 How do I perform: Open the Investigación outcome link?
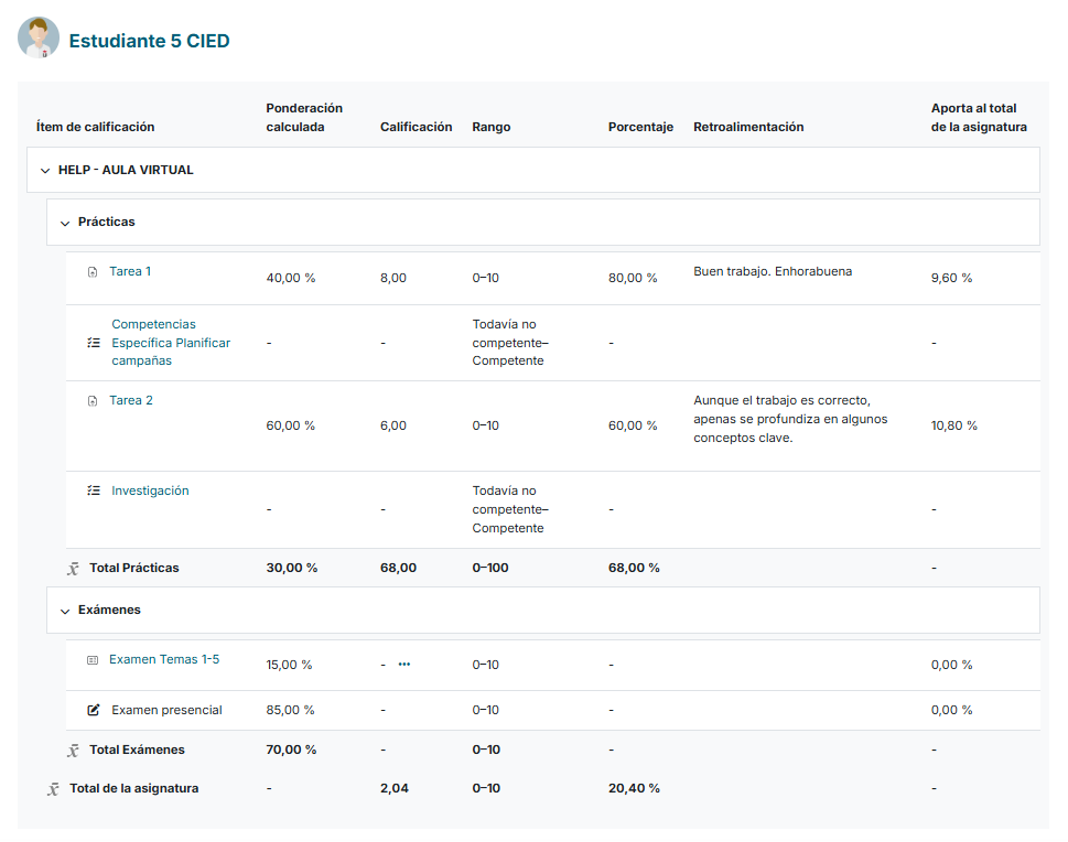(x=150, y=490)
